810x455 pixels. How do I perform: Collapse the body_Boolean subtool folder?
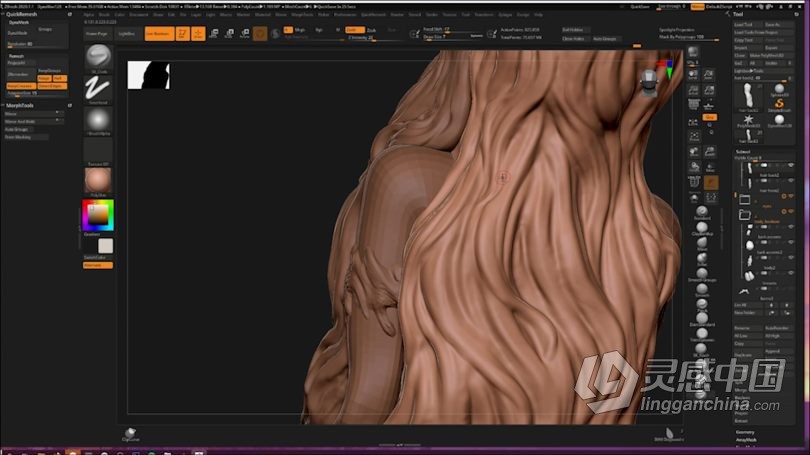pos(744,215)
